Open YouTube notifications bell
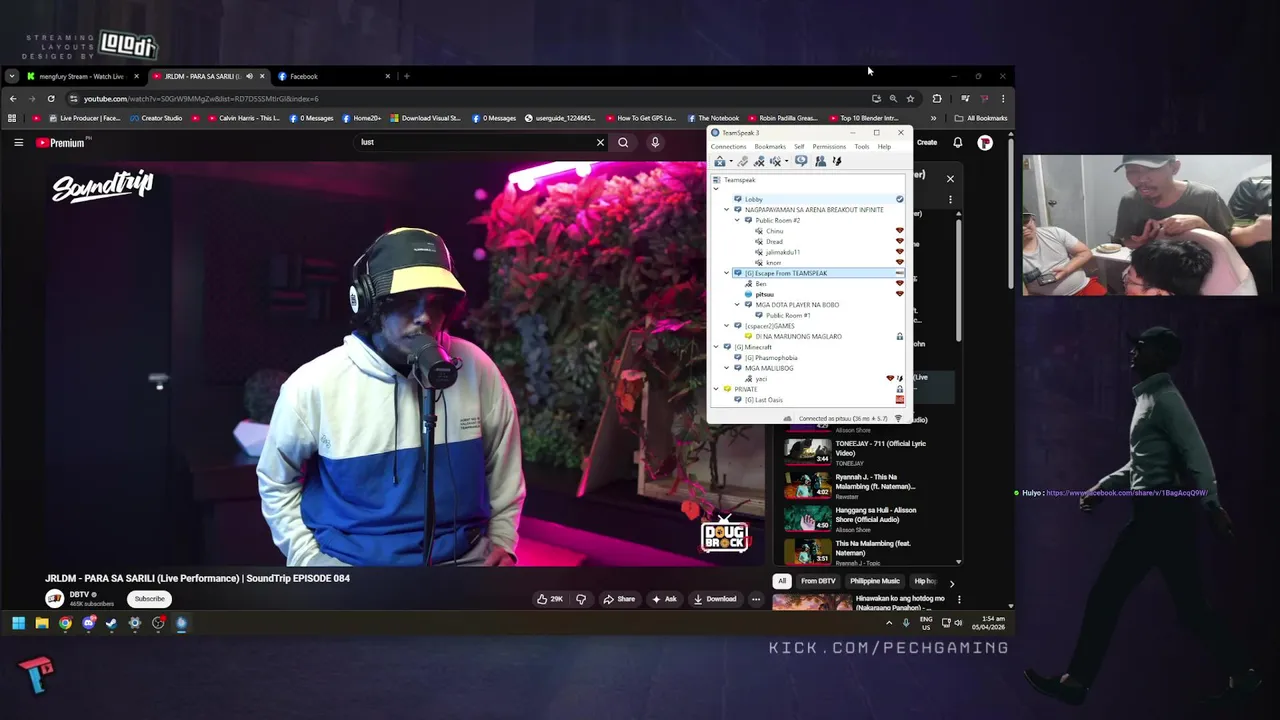Image resolution: width=1280 pixels, height=720 pixels. point(957,142)
